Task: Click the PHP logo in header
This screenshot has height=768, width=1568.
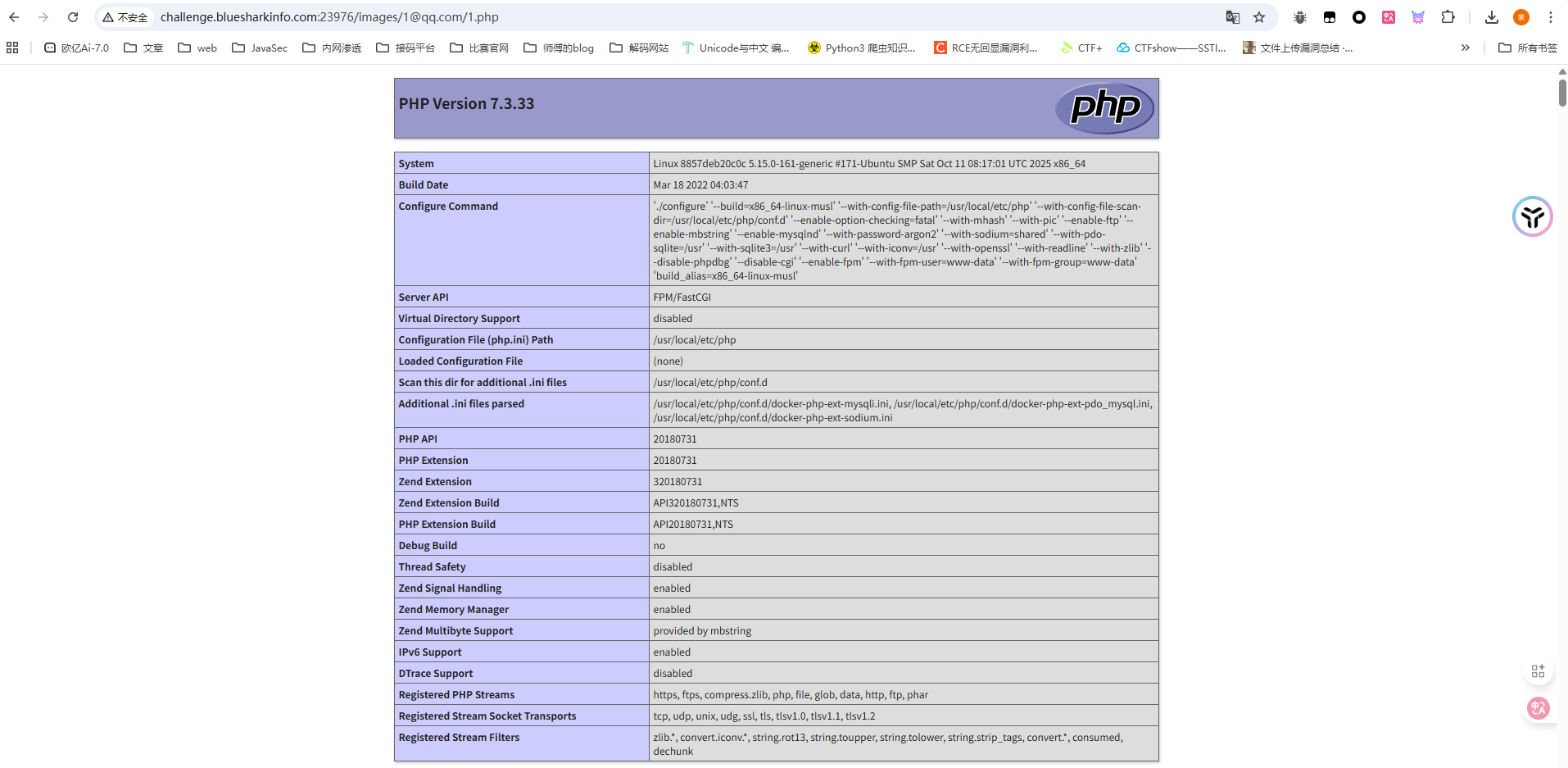Action: [1104, 107]
